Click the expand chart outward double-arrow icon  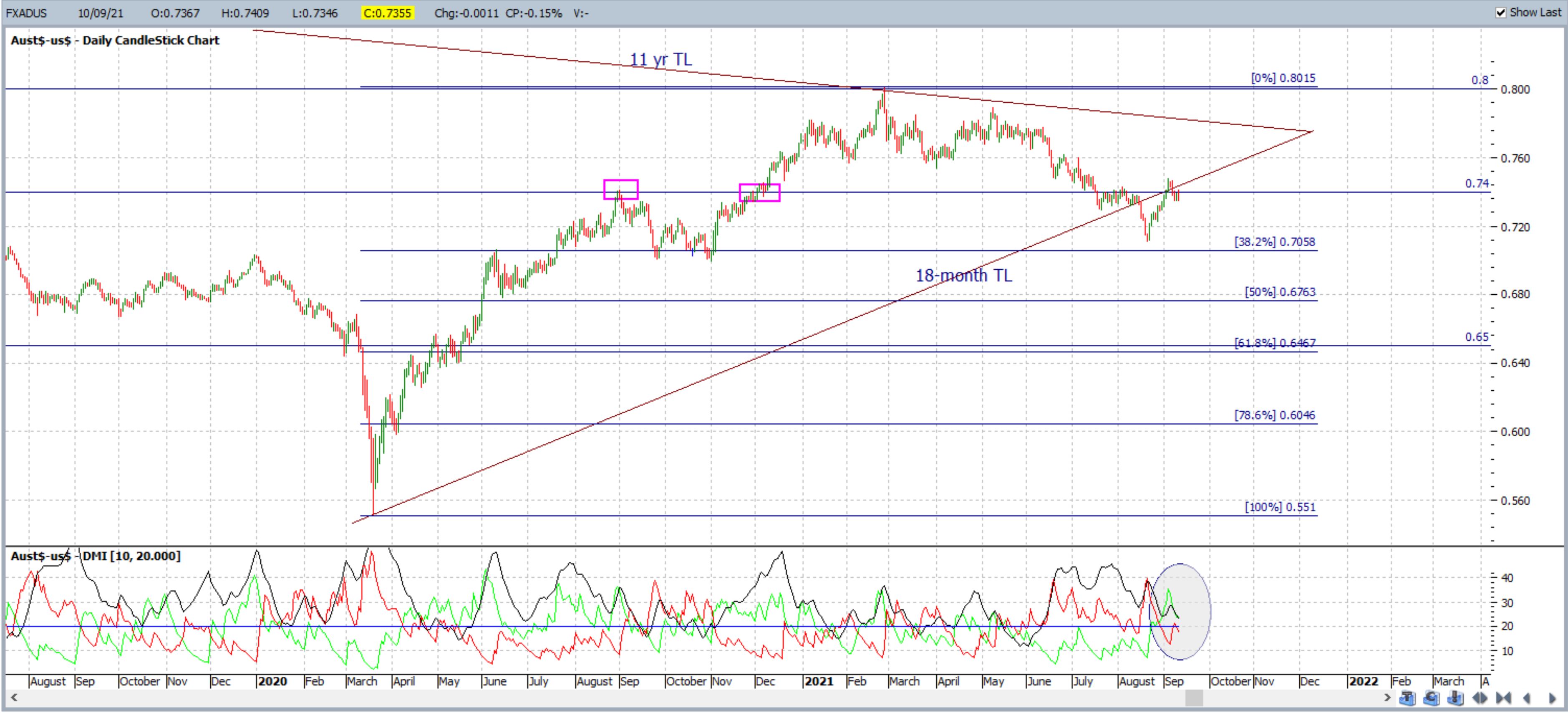(1480, 698)
